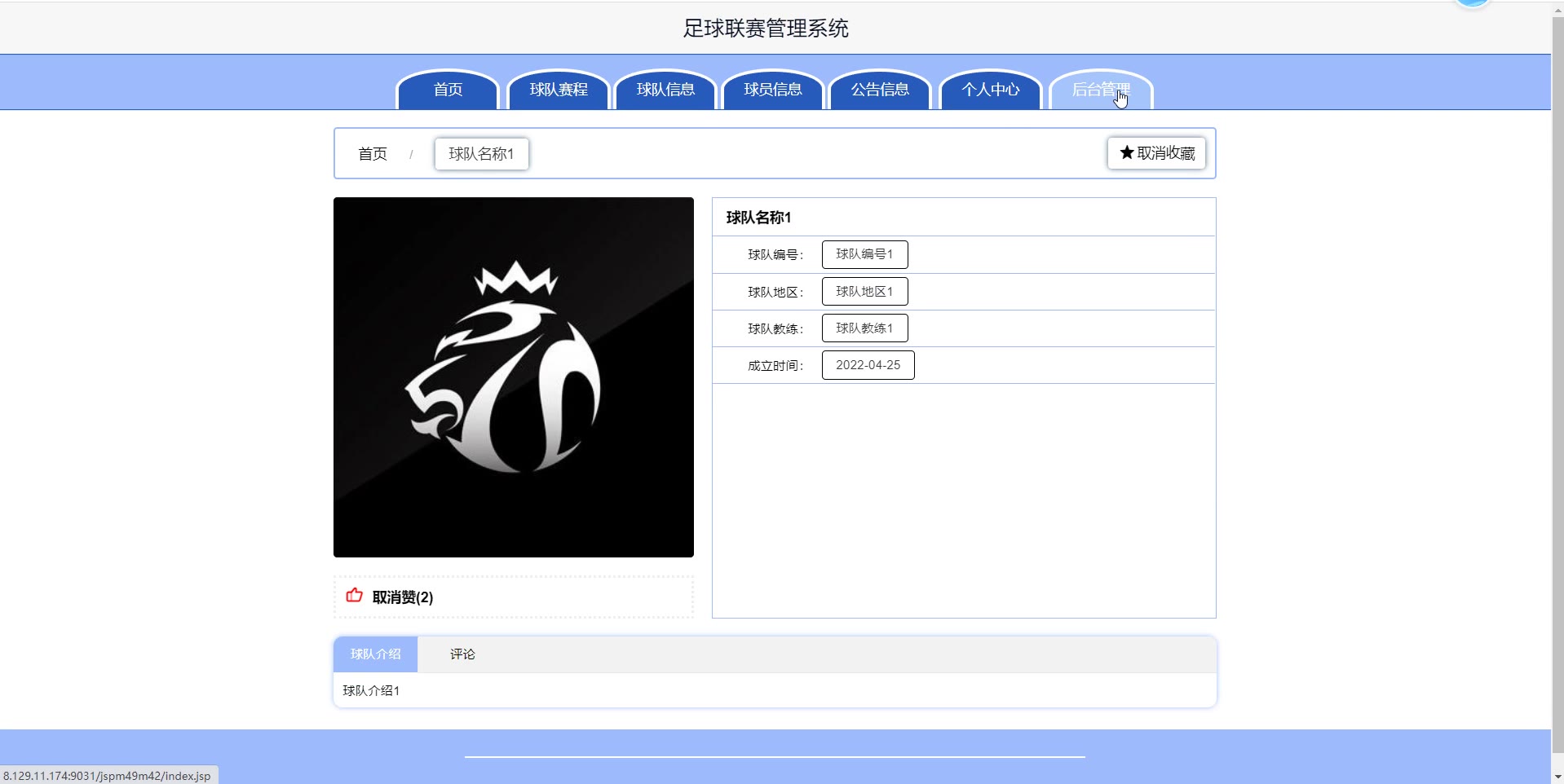Click the 取消赞(2) text
Viewport: 1564px width, 784px height.
point(403,597)
